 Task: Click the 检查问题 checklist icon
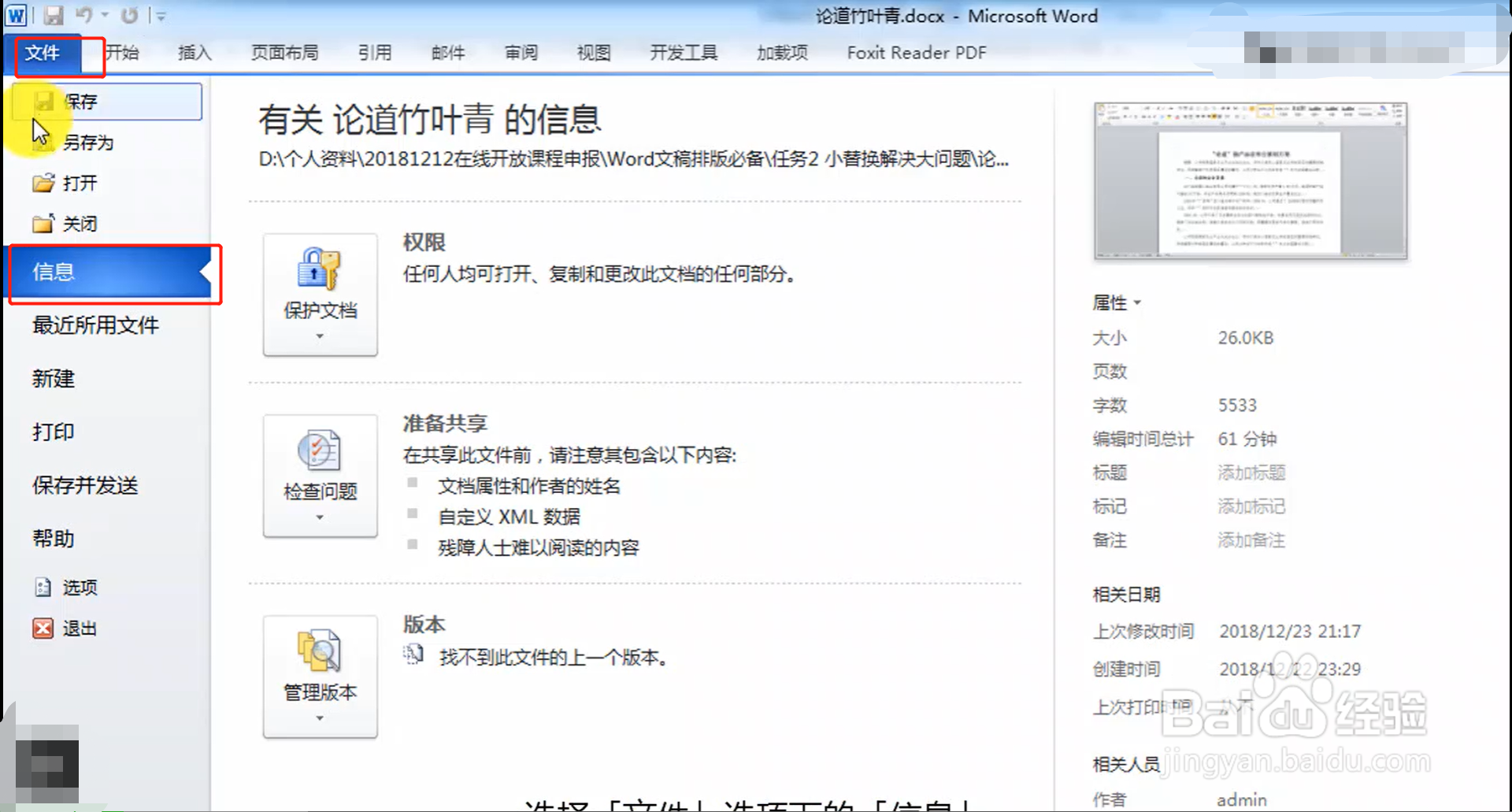click(319, 450)
